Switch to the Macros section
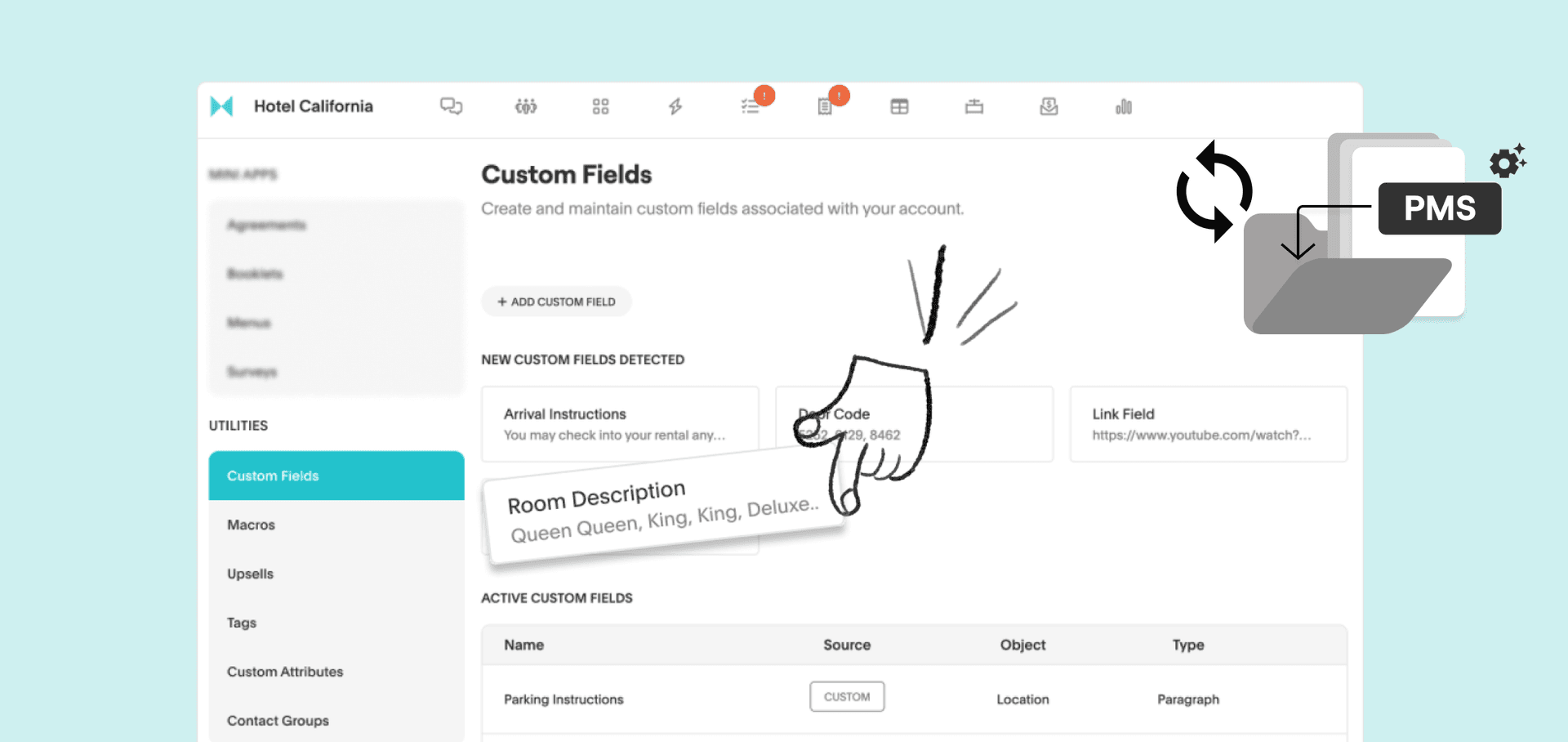 coord(251,525)
